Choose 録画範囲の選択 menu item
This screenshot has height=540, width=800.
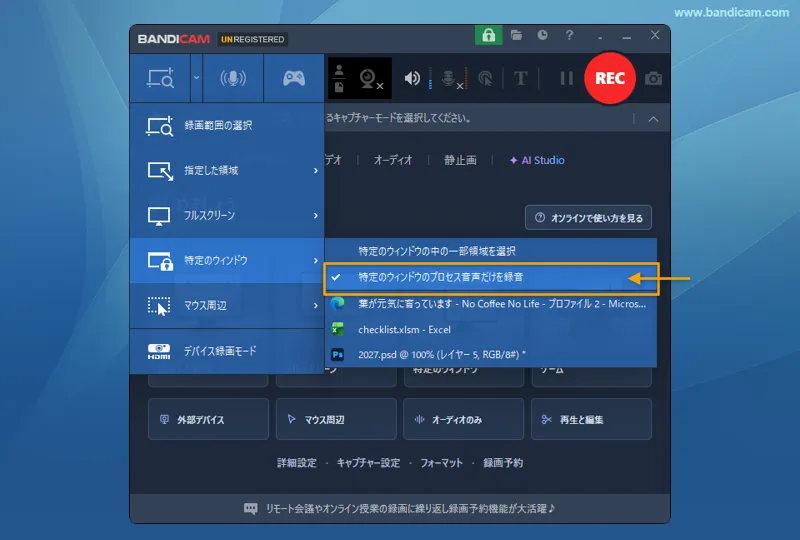pos(227,126)
